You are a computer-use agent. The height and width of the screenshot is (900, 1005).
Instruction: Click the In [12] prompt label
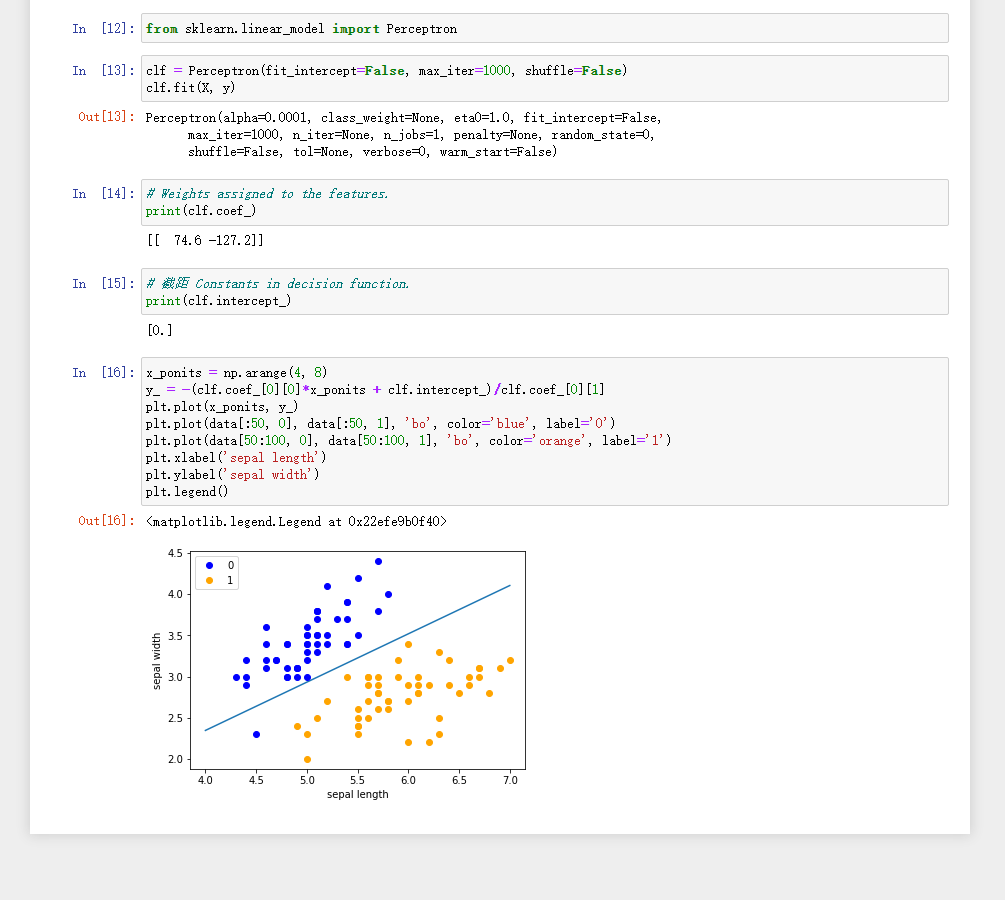(103, 29)
